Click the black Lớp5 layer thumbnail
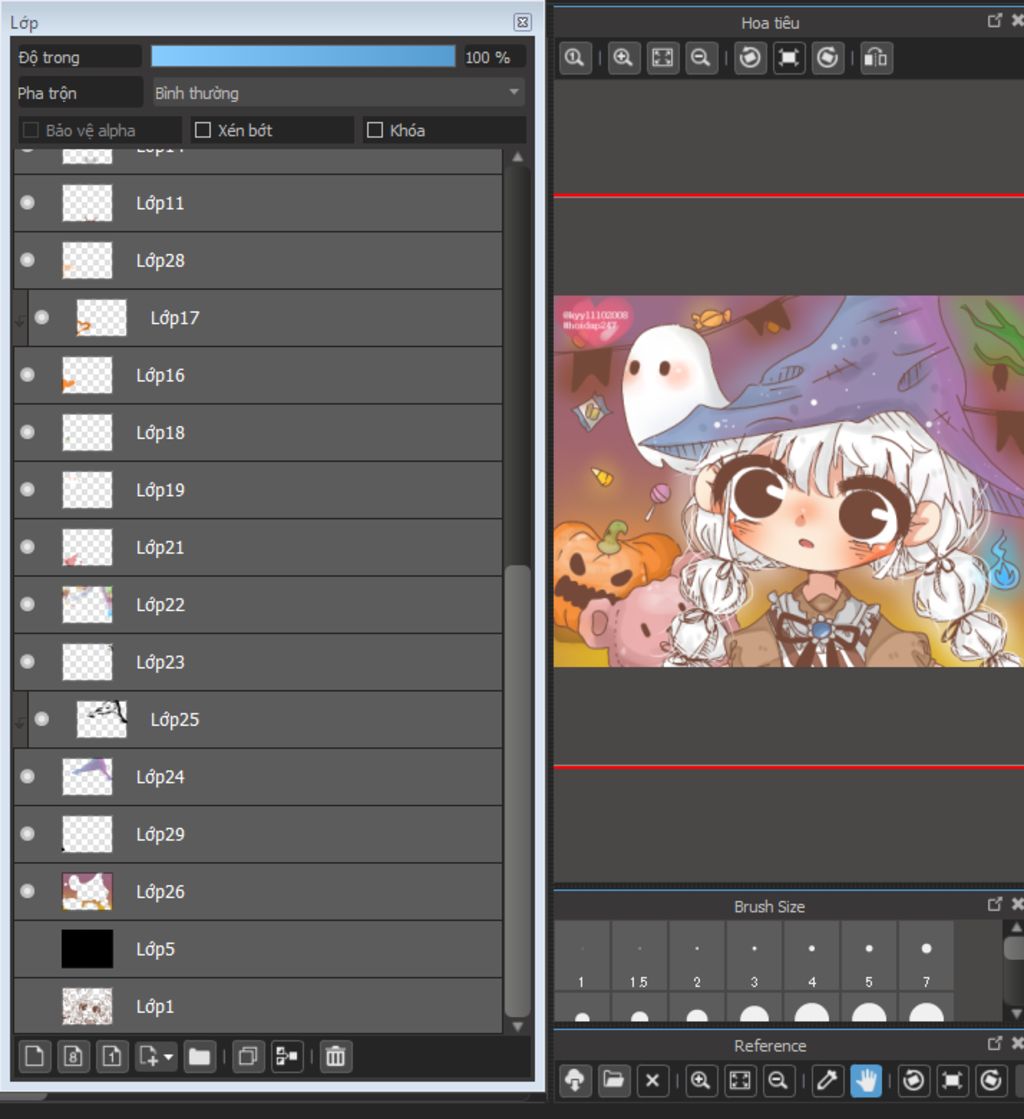Image resolution: width=1024 pixels, height=1119 pixels. click(87, 949)
